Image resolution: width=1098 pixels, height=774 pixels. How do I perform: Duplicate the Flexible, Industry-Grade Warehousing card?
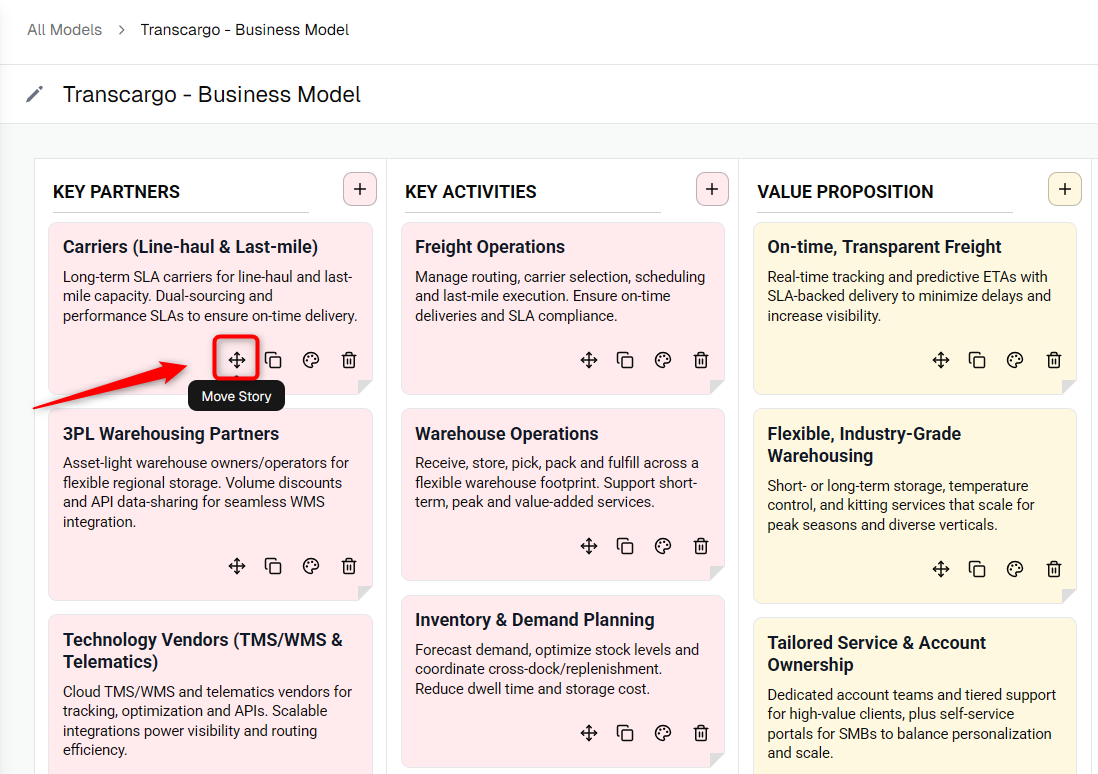tap(978, 569)
